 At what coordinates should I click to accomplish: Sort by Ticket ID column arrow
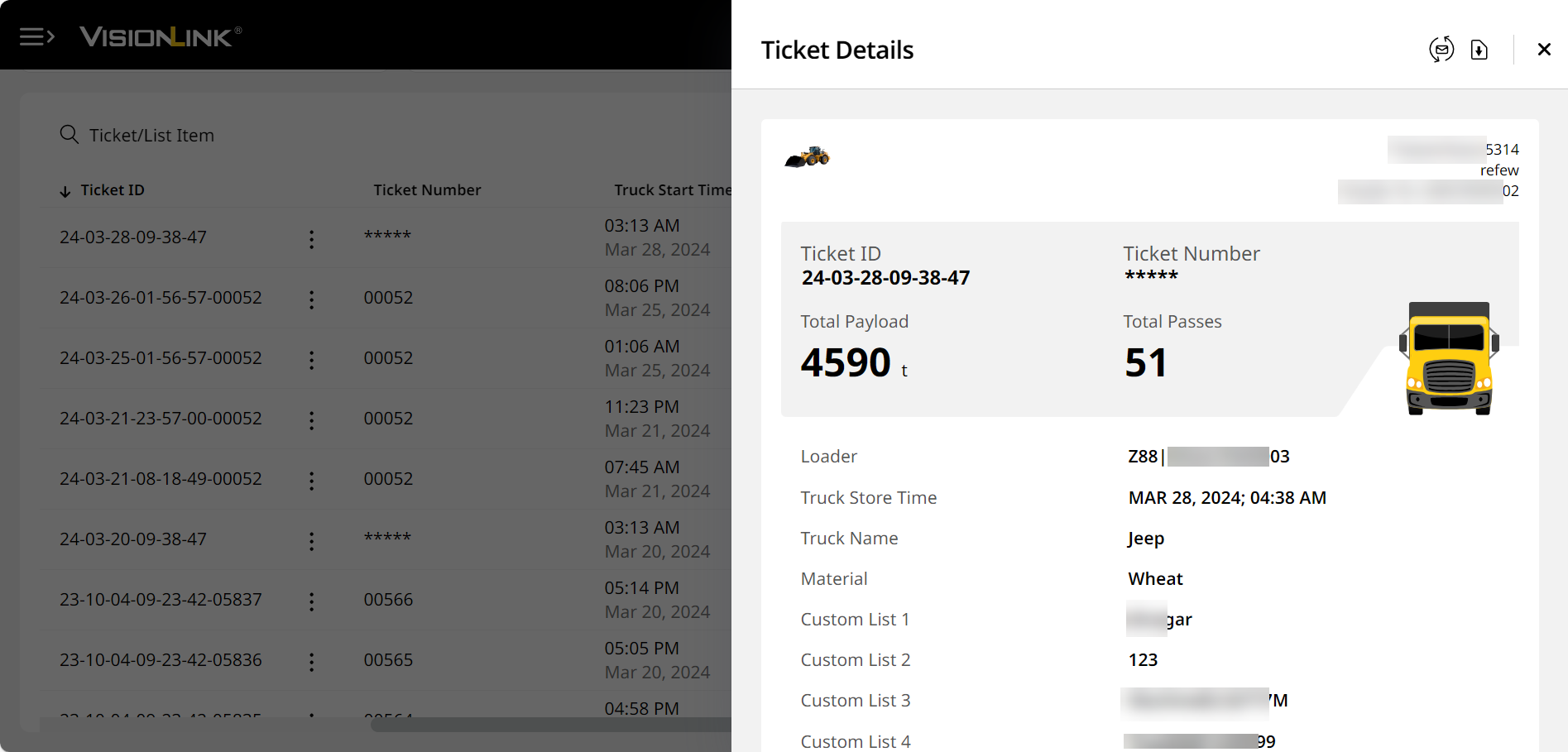[x=65, y=191]
